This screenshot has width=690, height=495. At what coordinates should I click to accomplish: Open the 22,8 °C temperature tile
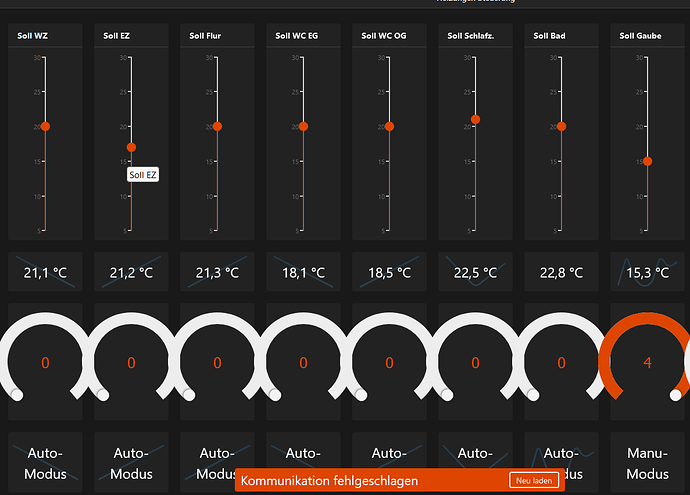click(x=562, y=272)
